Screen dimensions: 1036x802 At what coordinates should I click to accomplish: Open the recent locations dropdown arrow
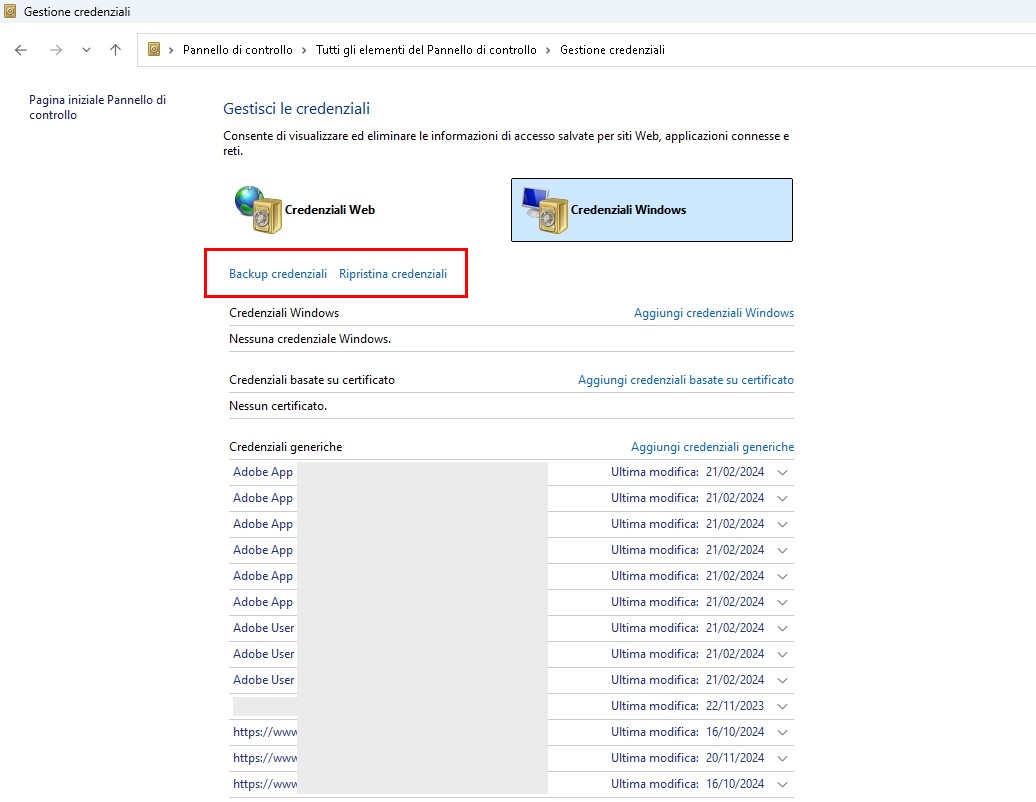pos(86,50)
